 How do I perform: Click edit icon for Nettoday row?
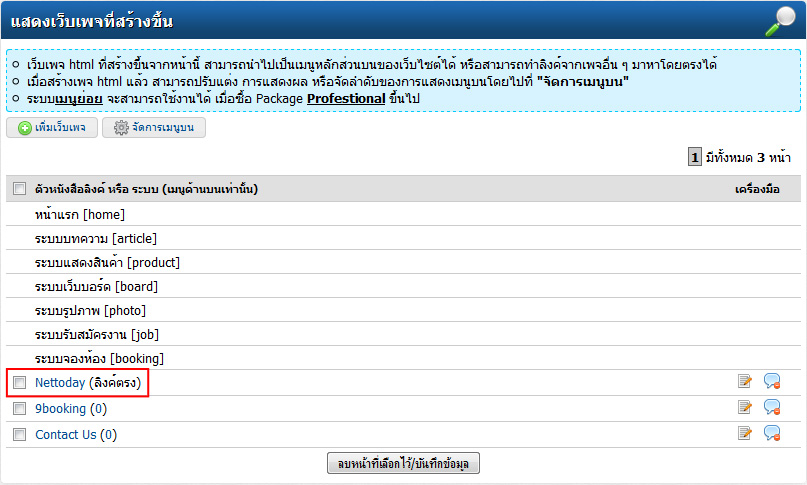744,381
